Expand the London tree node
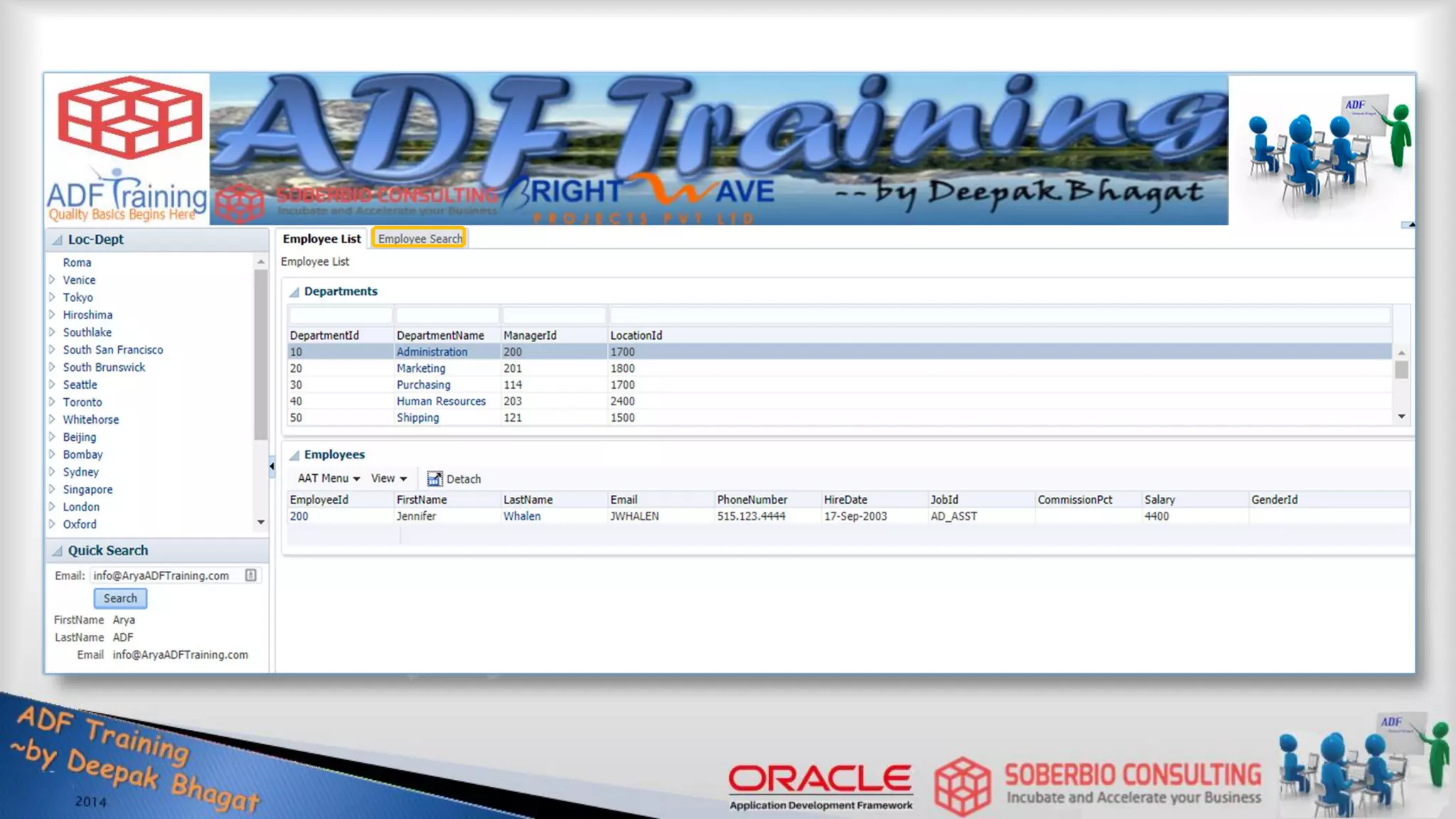Image resolution: width=1456 pixels, height=819 pixels. click(53, 506)
